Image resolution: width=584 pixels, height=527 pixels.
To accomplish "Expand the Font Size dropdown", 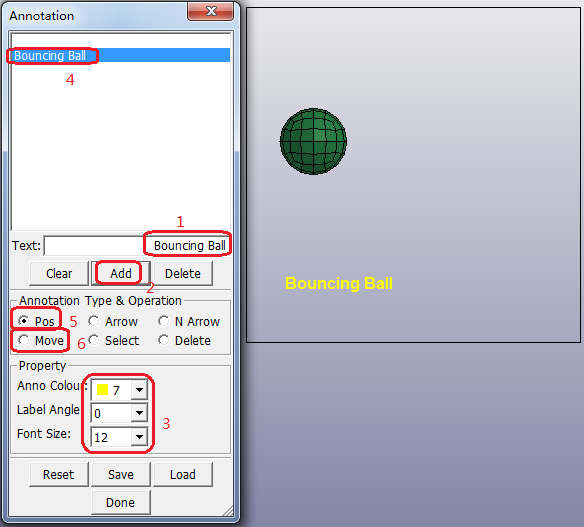I will pos(140,436).
